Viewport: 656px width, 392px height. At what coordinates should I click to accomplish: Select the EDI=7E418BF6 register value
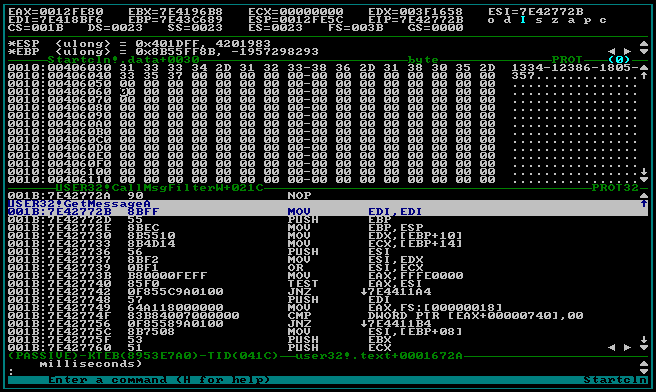pos(56,20)
